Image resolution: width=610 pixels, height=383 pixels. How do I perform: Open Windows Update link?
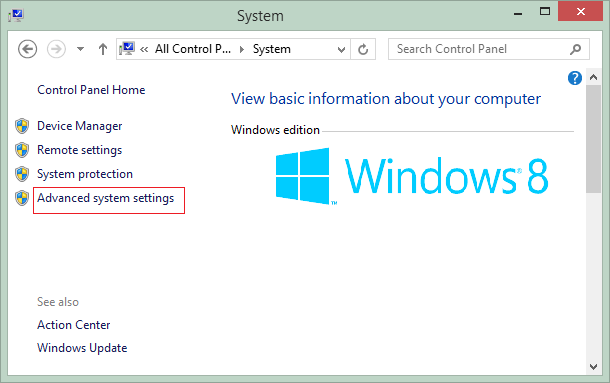pos(82,348)
